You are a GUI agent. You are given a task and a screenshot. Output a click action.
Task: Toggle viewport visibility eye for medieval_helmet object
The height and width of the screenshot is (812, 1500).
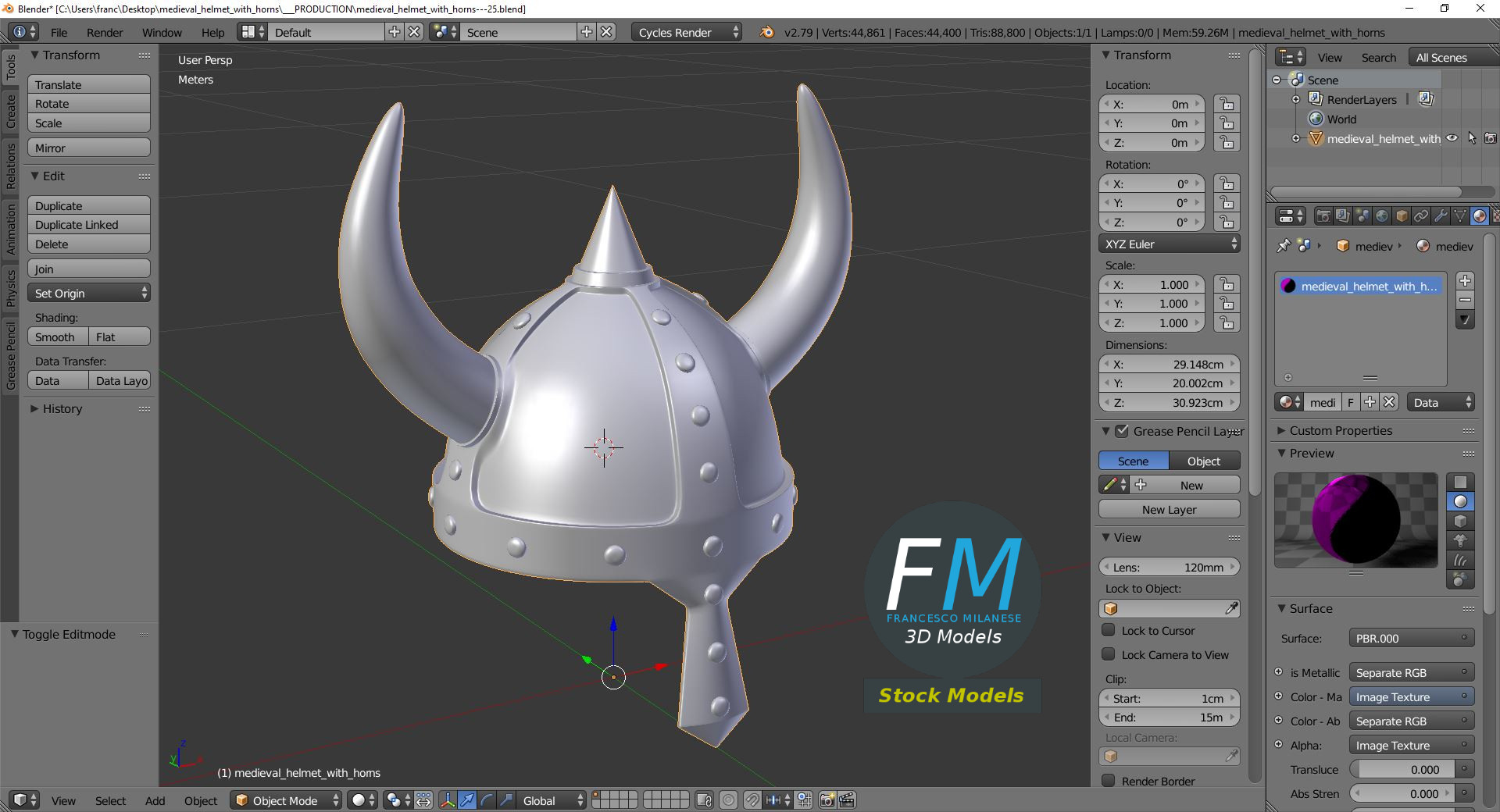tap(1452, 139)
